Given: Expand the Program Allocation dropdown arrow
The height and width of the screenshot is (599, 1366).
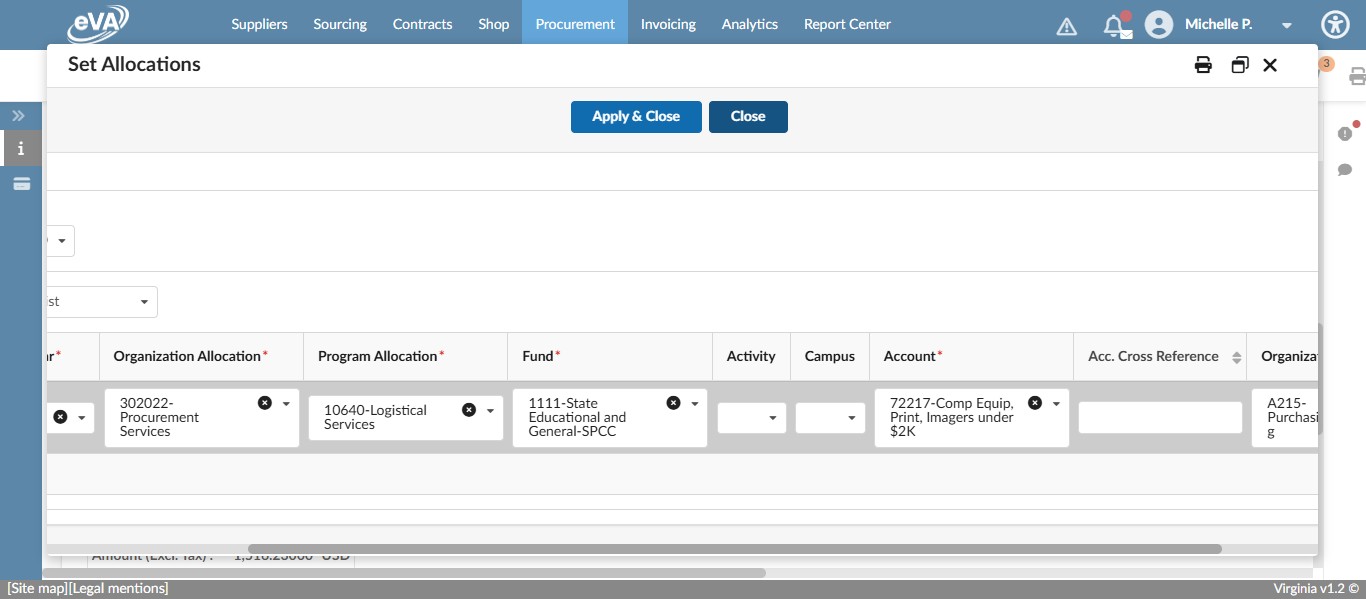Looking at the screenshot, I should [489, 409].
